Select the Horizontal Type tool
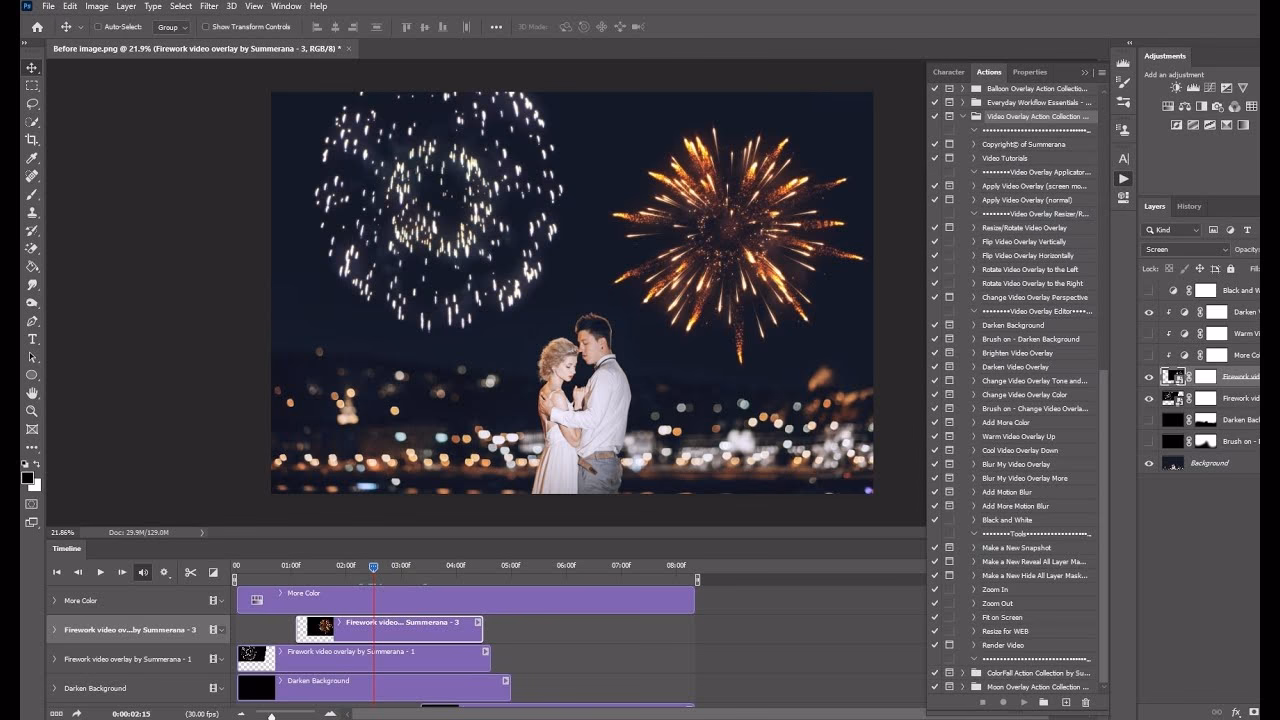Image resolution: width=1280 pixels, height=720 pixels. 32,339
